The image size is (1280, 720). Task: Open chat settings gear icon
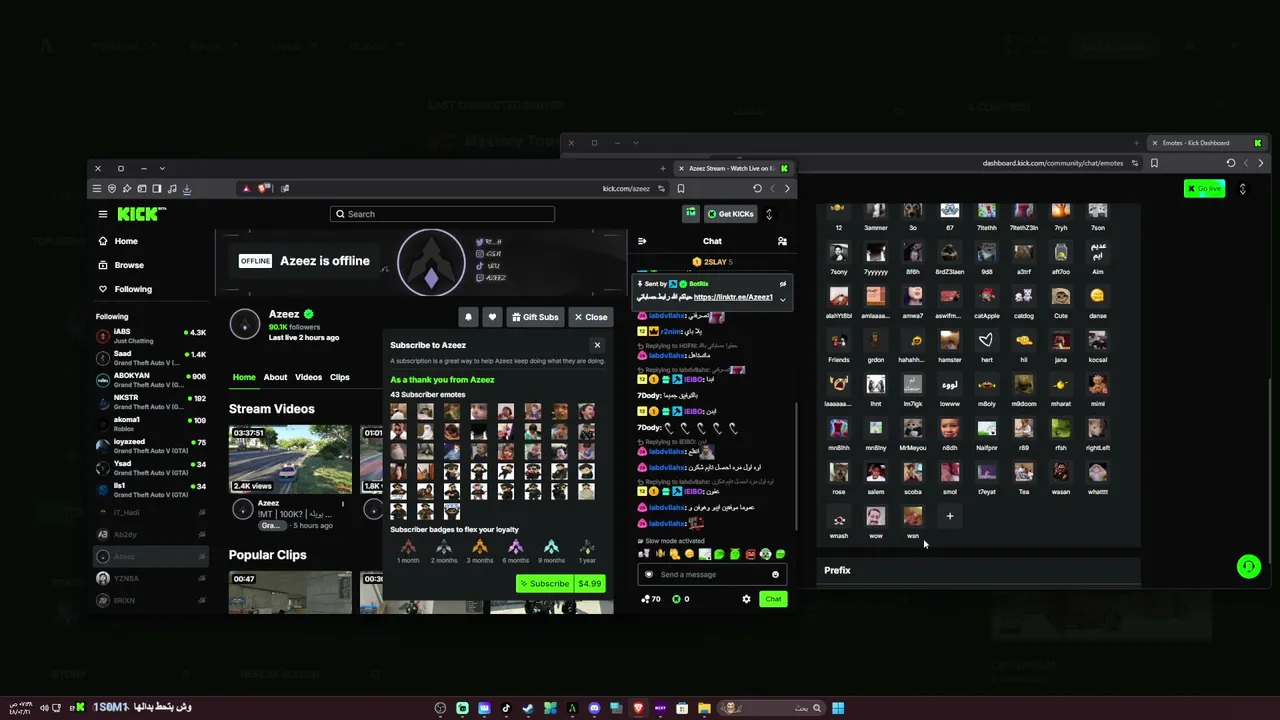coord(746,599)
